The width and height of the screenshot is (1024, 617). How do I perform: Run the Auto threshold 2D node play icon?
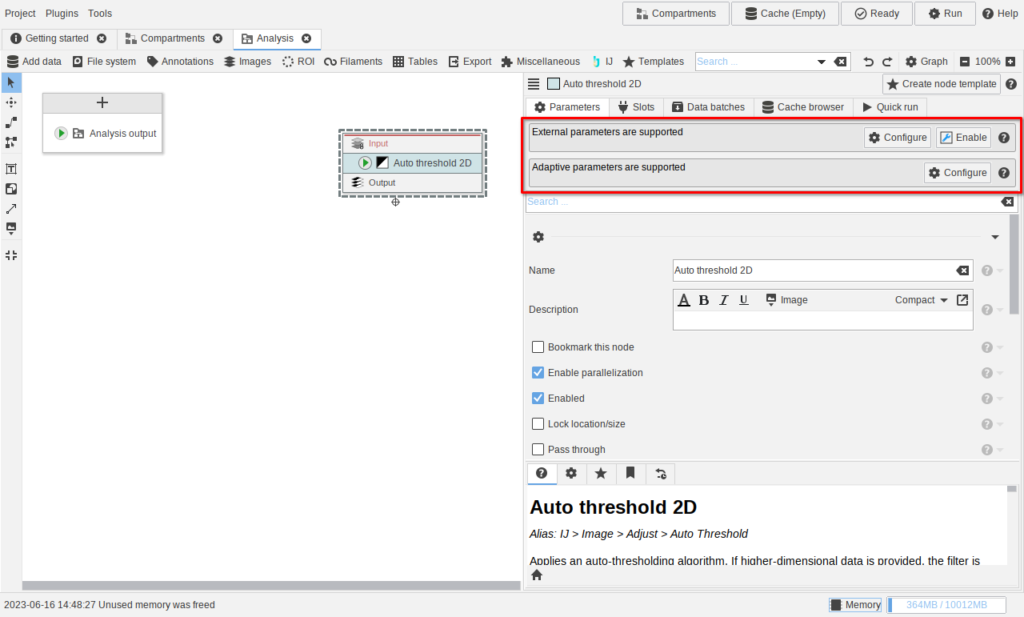(365, 163)
